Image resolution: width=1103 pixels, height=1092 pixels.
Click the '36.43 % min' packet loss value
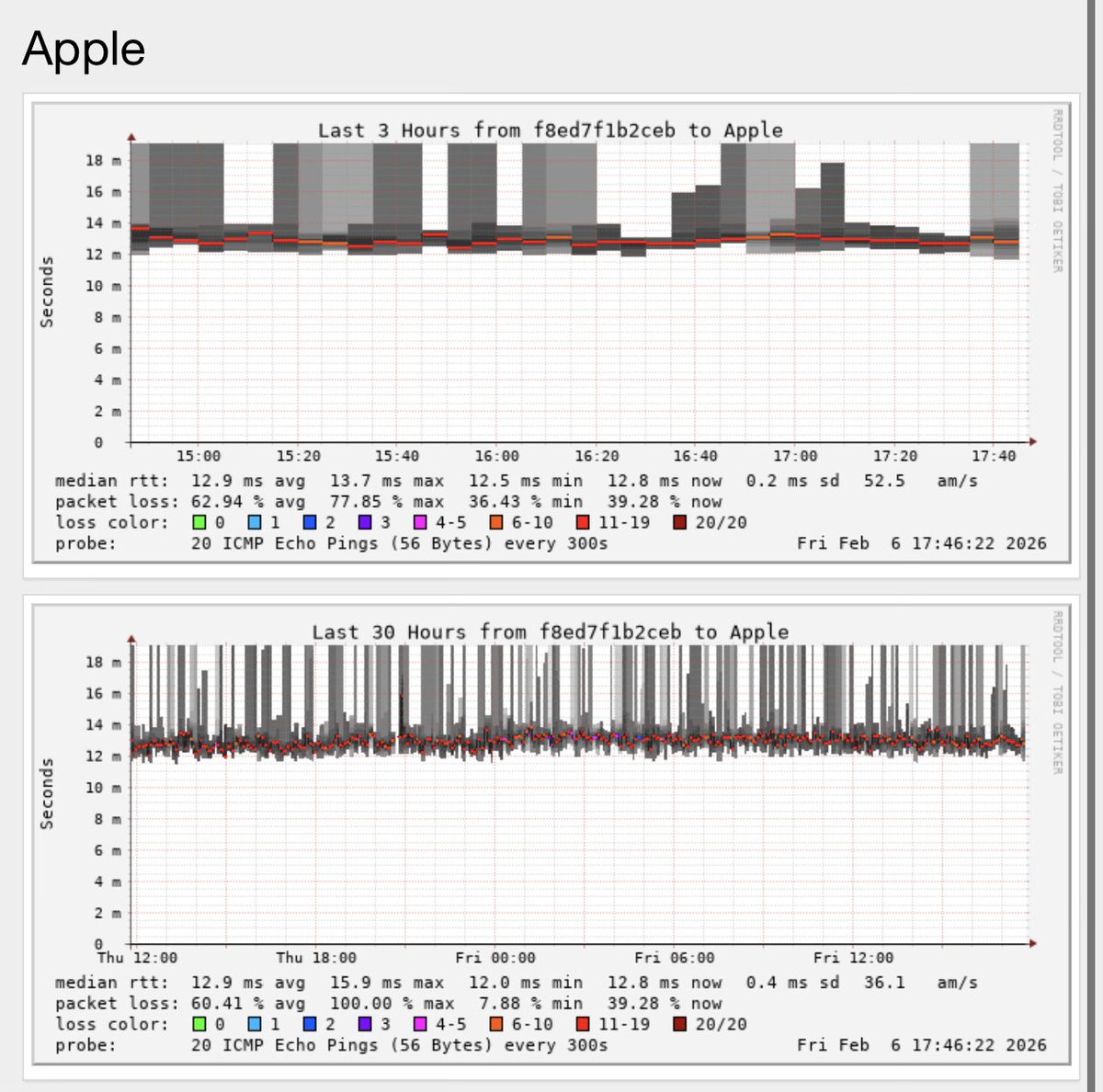[x=526, y=502]
